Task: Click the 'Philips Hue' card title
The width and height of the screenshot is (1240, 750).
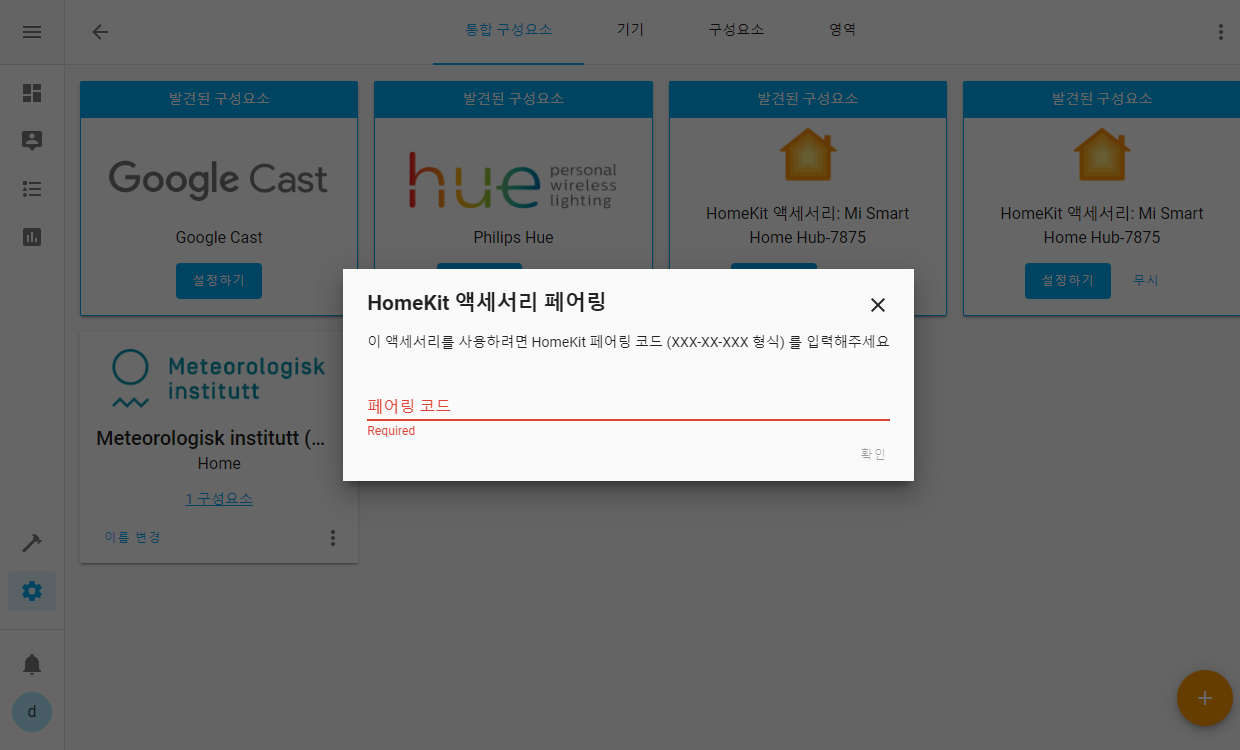Action: pyautogui.click(x=513, y=238)
